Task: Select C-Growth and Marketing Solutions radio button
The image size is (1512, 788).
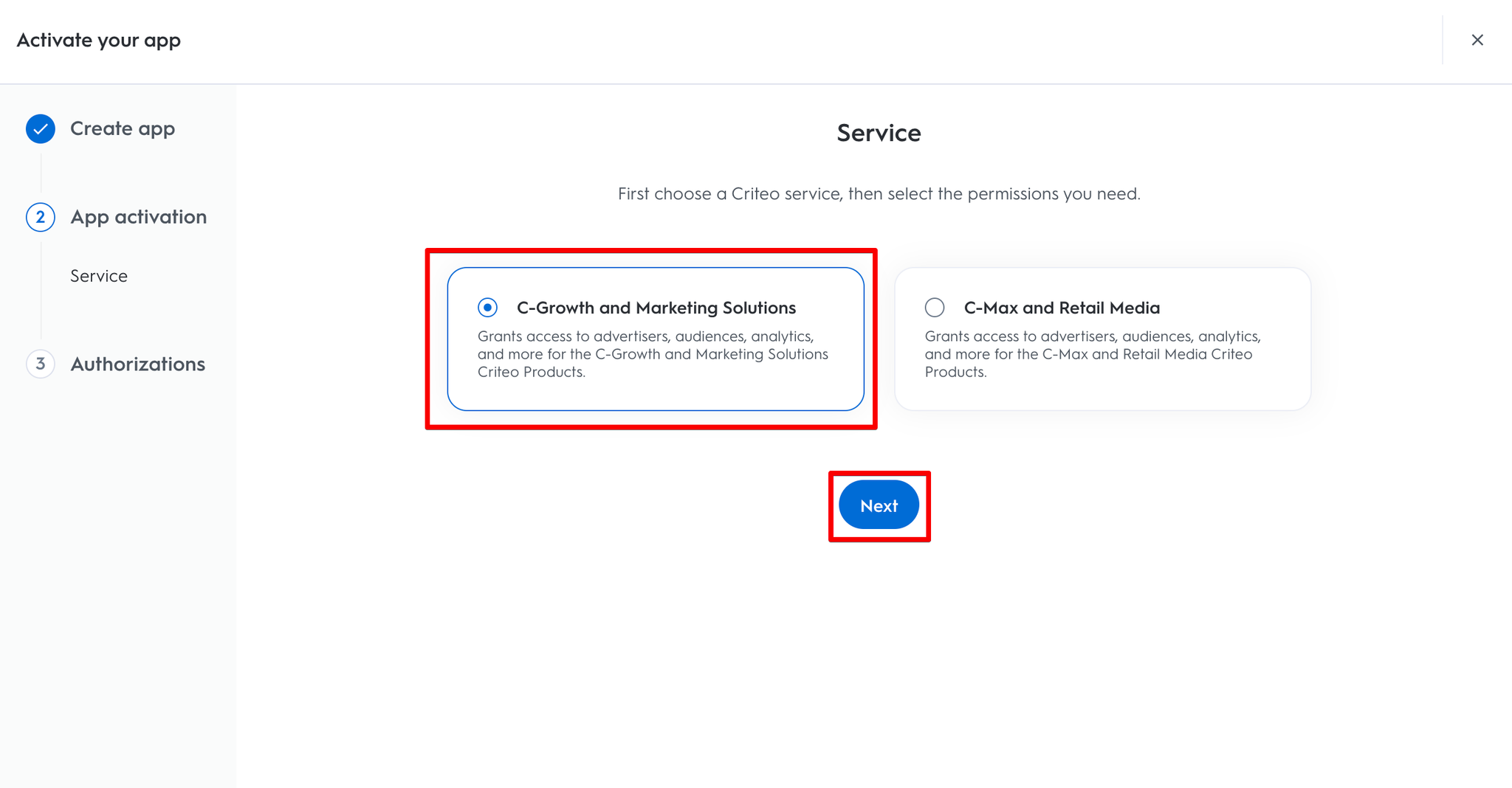Action: pos(487,307)
